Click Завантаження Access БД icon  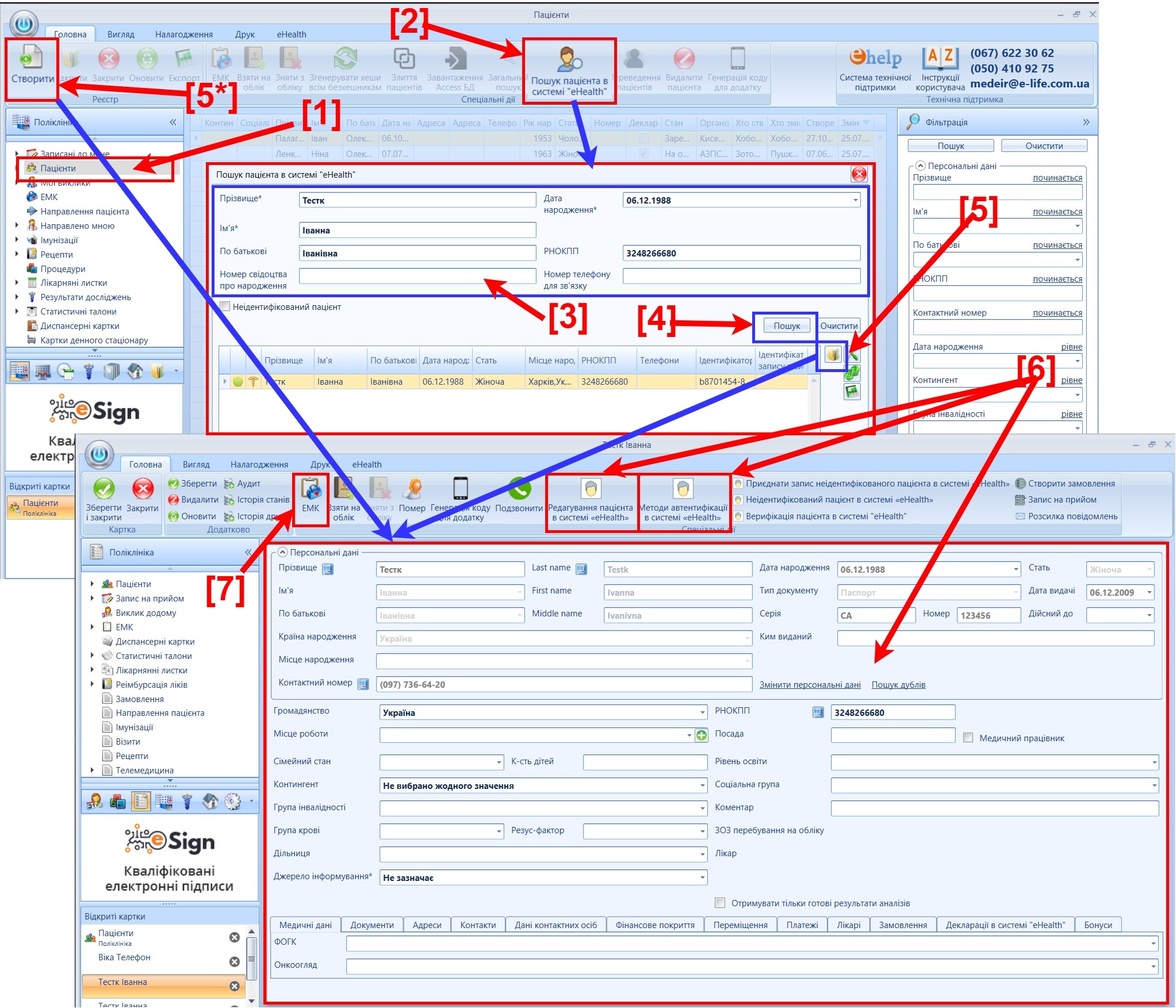[x=455, y=70]
